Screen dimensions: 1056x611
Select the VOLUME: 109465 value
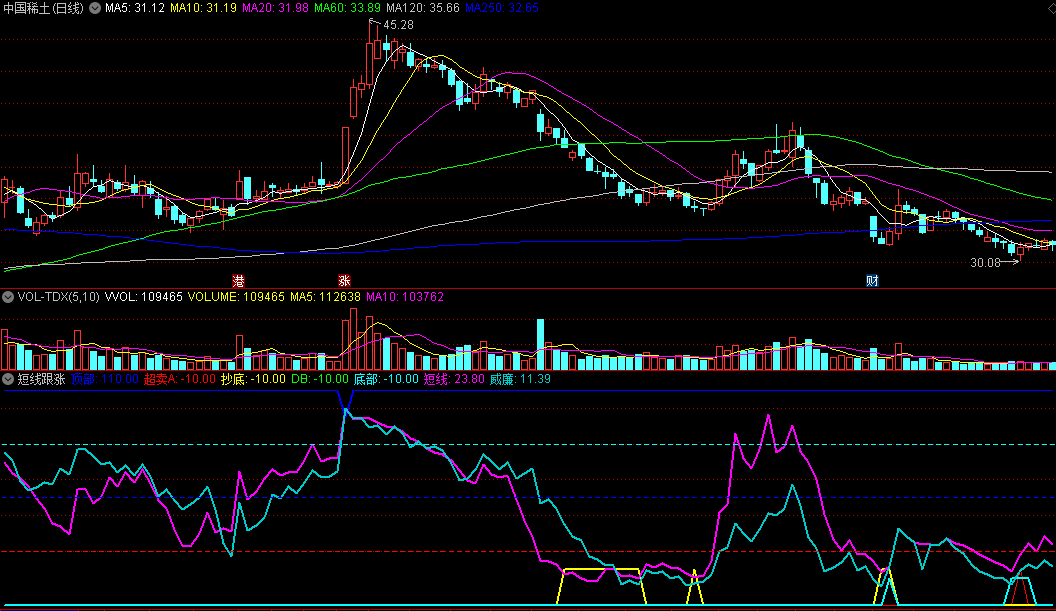click(x=236, y=297)
